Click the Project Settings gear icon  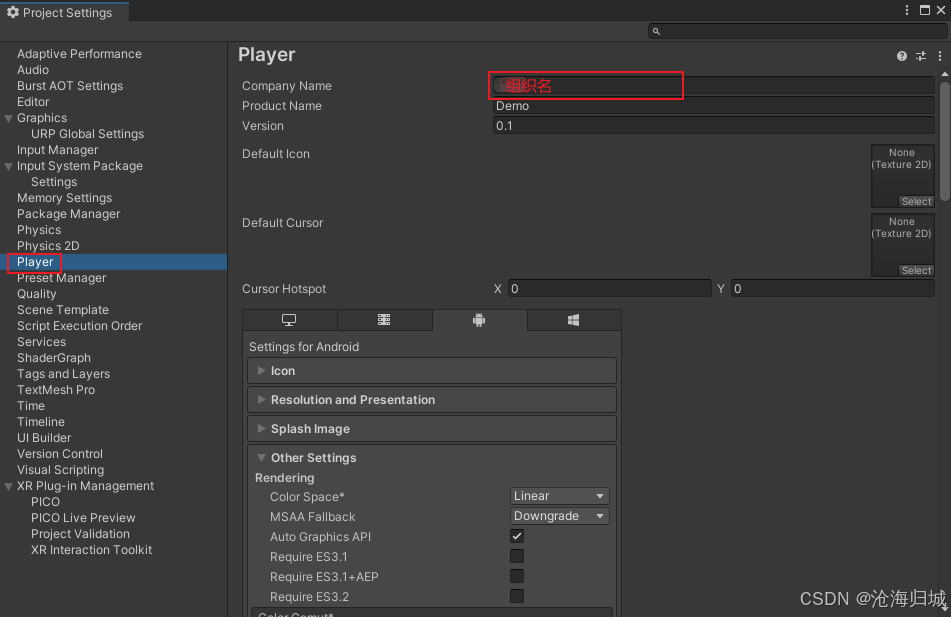pyautogui.click(x=13, y=12)
